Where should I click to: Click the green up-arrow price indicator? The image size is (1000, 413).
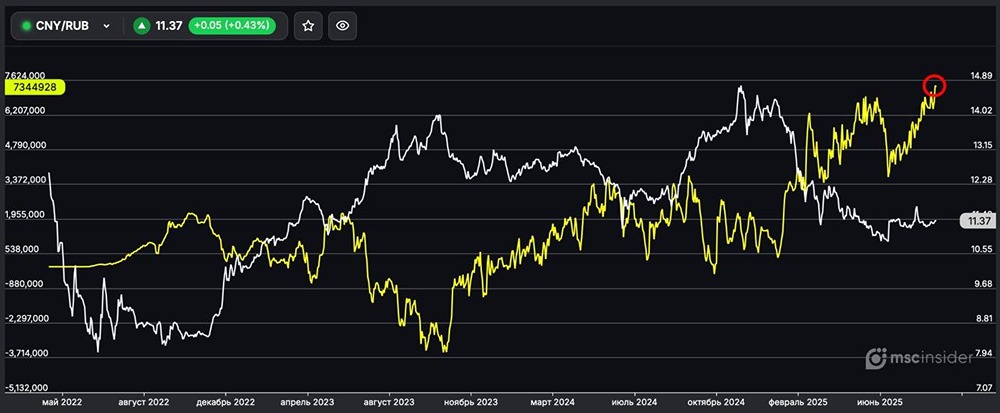click(142, 26)
